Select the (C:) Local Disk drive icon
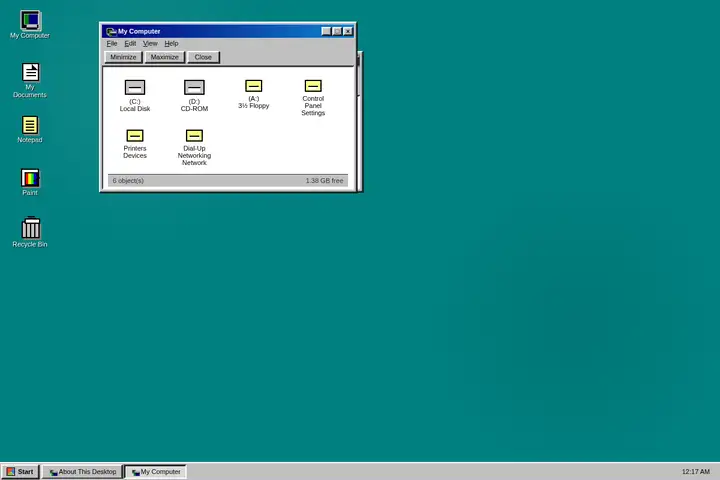The height and width of the screenshot is (480, 720). click(135, 96)
